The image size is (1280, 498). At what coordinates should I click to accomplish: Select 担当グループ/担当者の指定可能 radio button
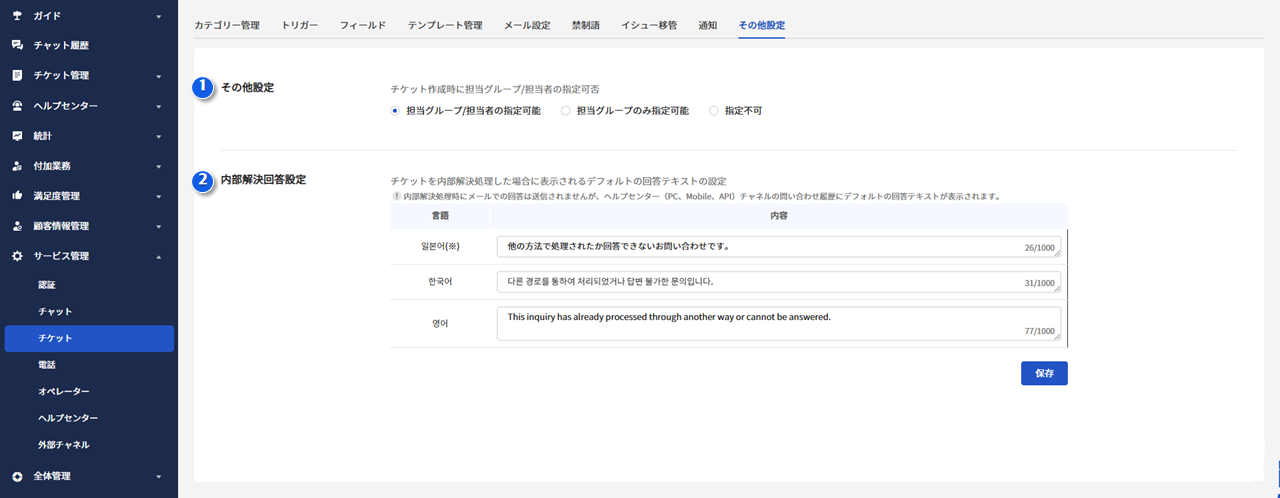coord(395,110)
